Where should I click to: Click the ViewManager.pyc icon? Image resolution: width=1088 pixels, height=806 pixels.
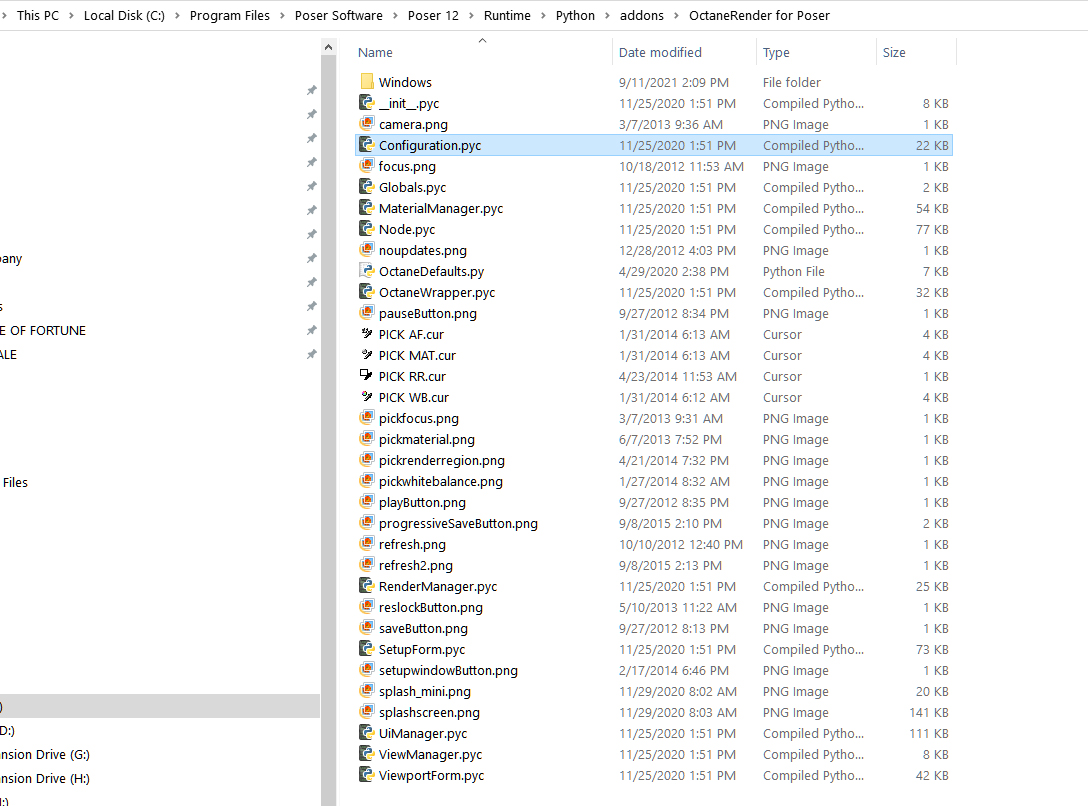(367, 754)
